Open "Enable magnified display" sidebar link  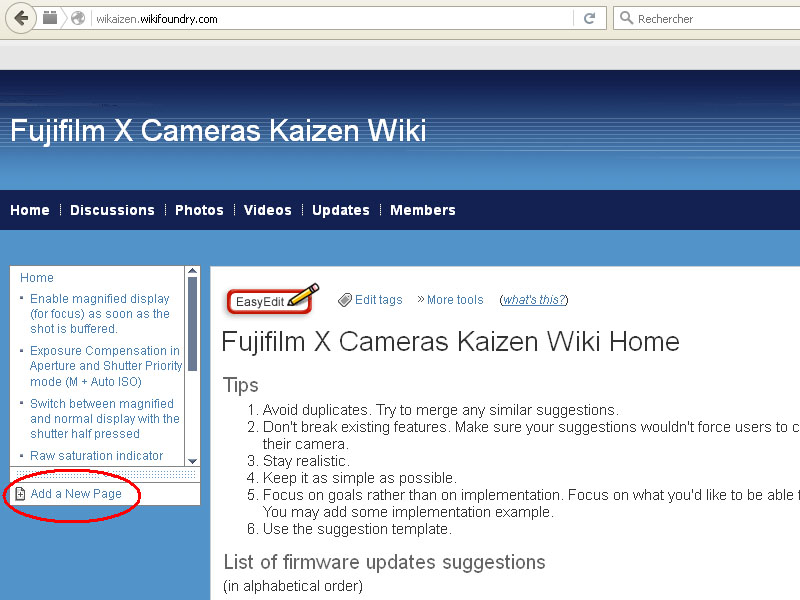click(100, 314)
